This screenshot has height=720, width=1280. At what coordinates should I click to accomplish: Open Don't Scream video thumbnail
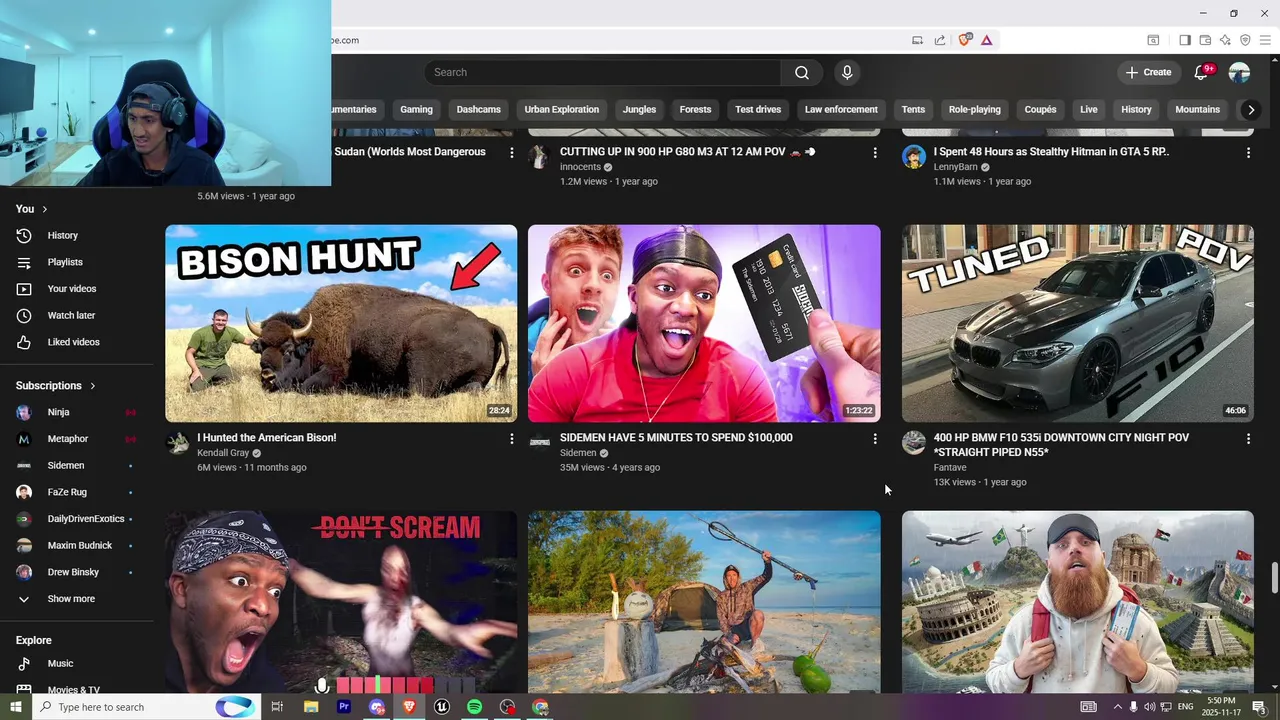click(x=341, y=602)
